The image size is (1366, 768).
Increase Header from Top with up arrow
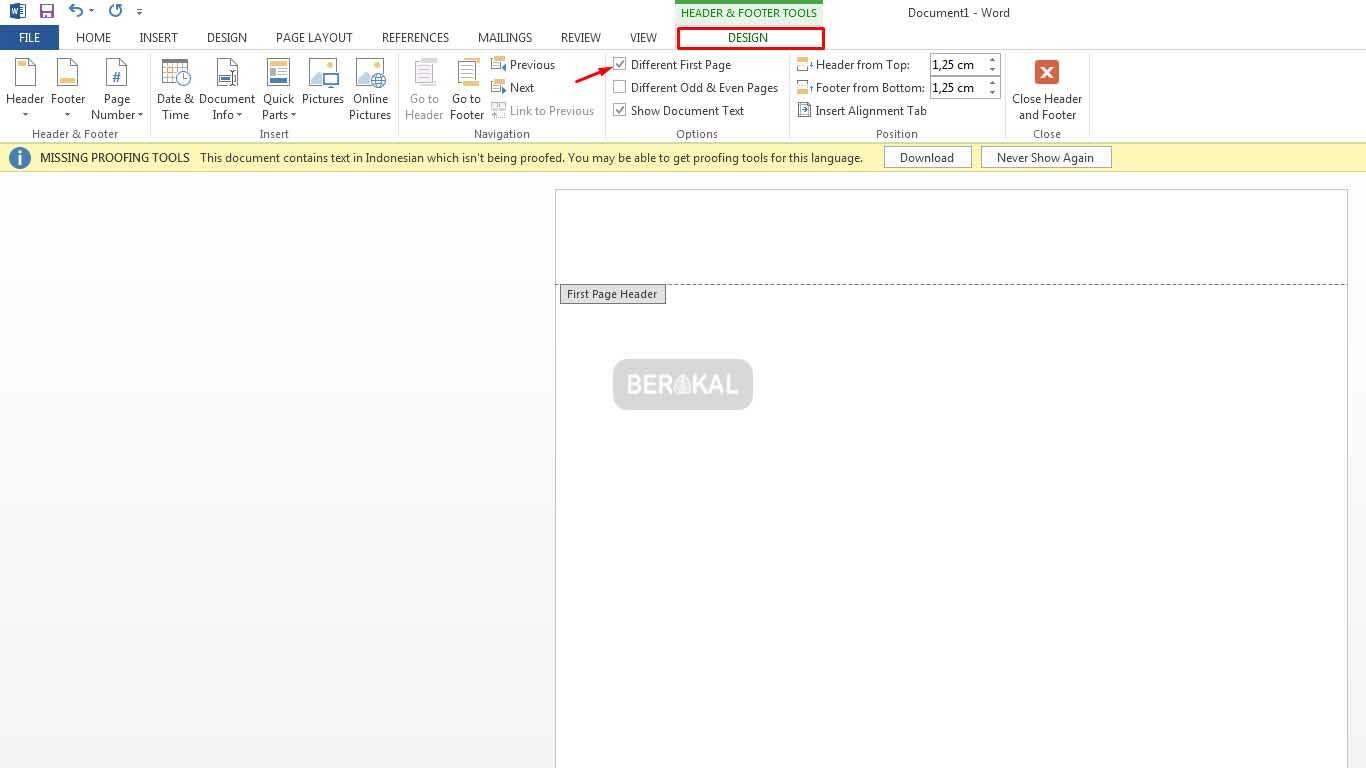coord(993,59)
